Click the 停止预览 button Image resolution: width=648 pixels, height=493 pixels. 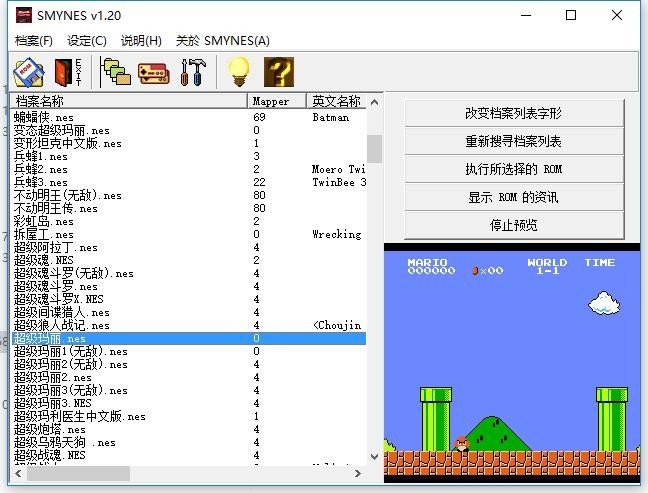(x=514, y=225)
